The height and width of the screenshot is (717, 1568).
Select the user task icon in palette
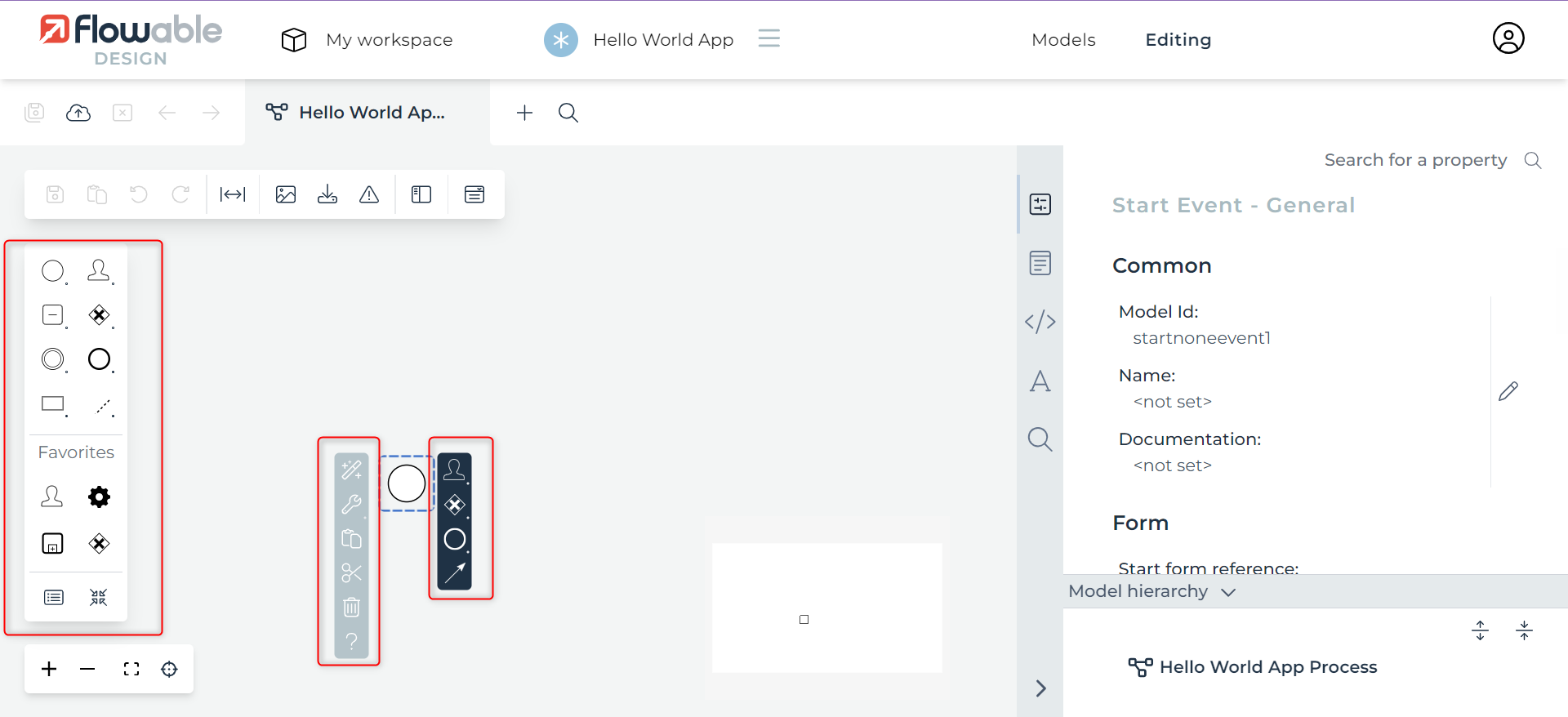point(99,270)
